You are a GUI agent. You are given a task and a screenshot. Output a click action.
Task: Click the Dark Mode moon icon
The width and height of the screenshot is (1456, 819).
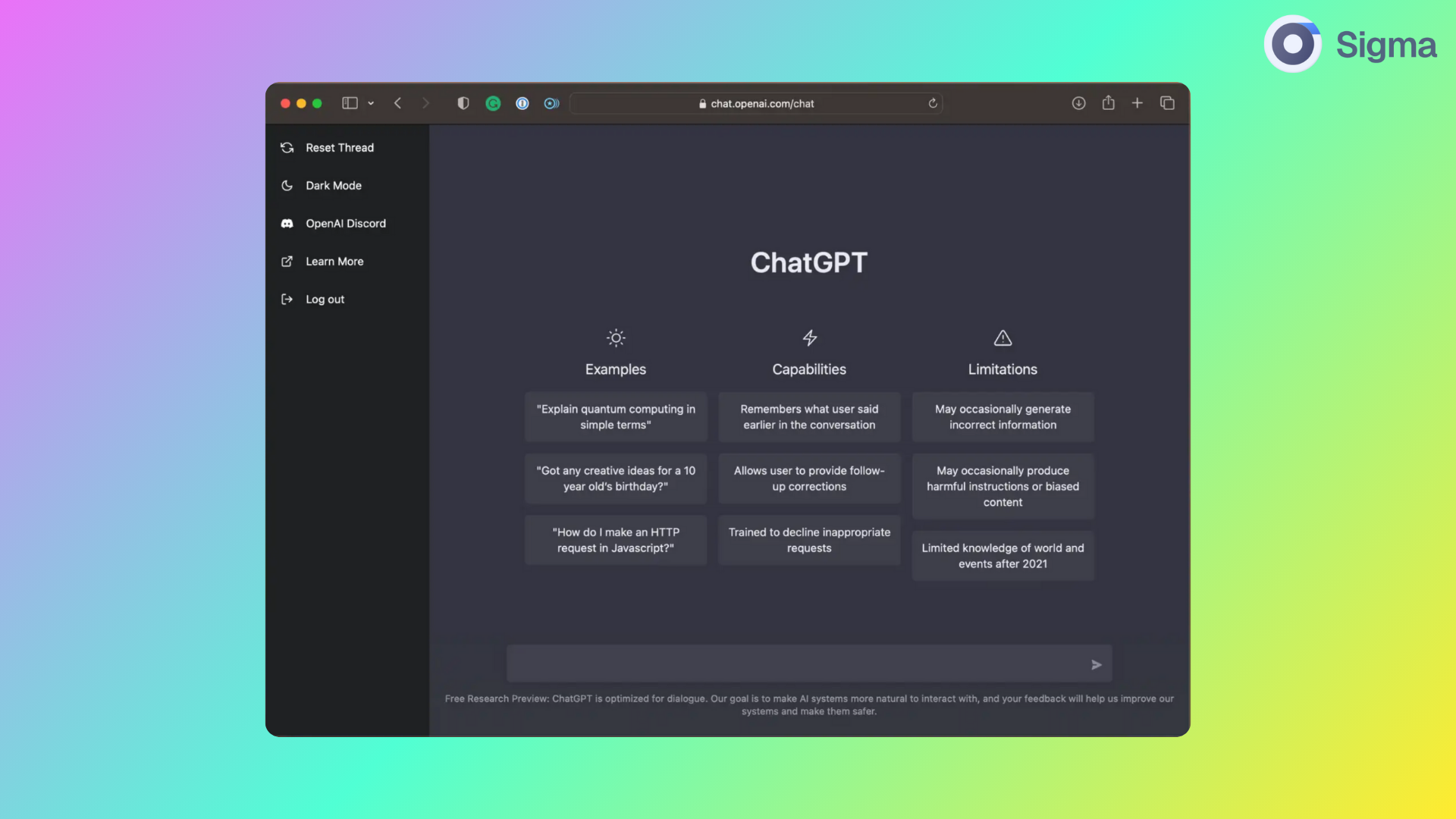point(287,186)
